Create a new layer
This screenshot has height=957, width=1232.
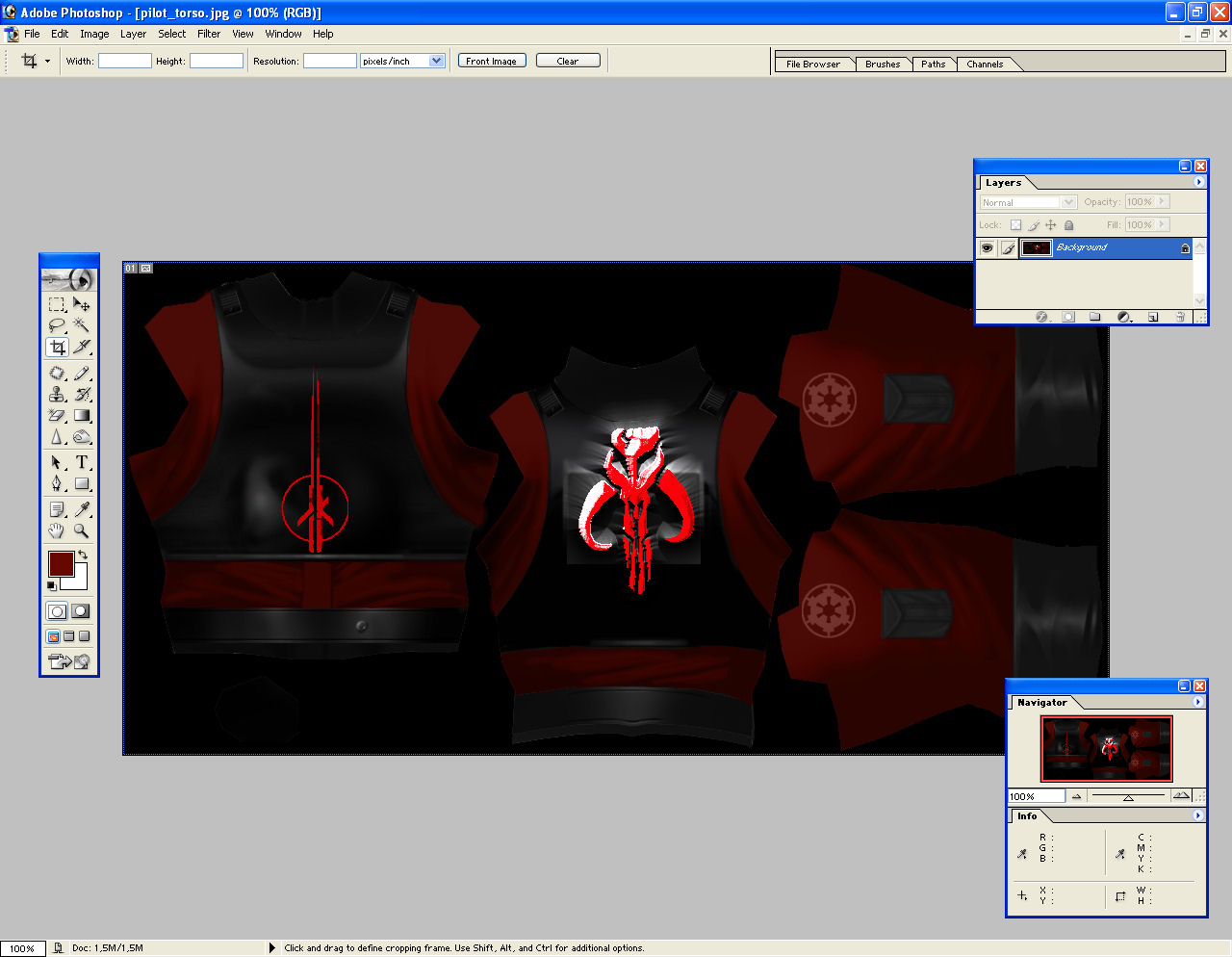pyautogui.click(x=1153, y=317)
